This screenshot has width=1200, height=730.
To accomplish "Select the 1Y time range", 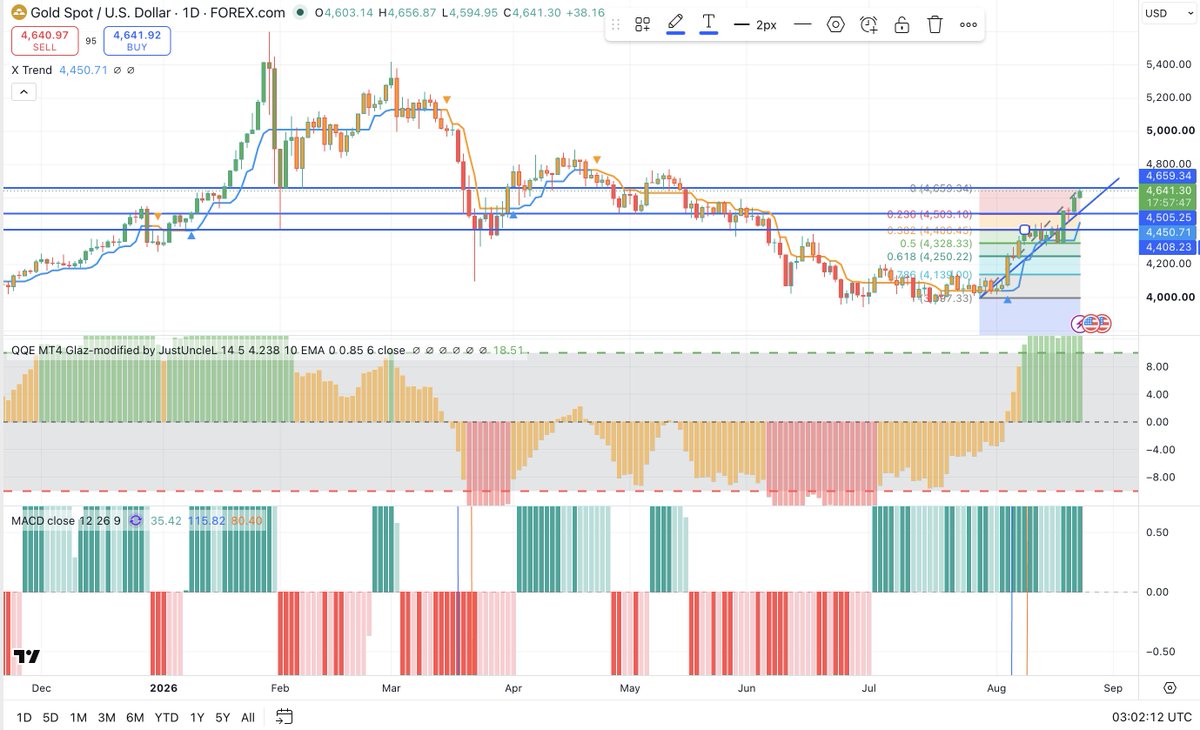I will (x=197, y=717).
